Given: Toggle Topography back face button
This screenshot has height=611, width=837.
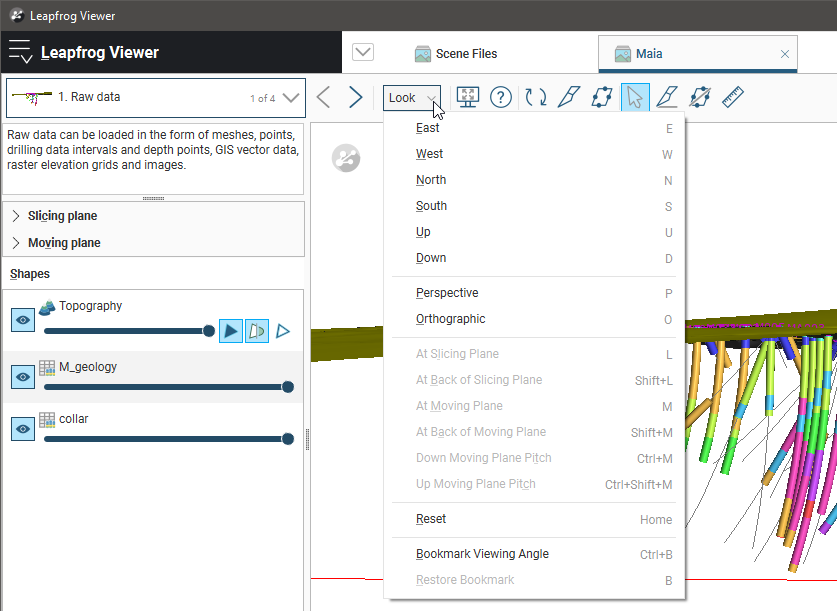Looking at the screenshot, I should [x=257, y=331].
